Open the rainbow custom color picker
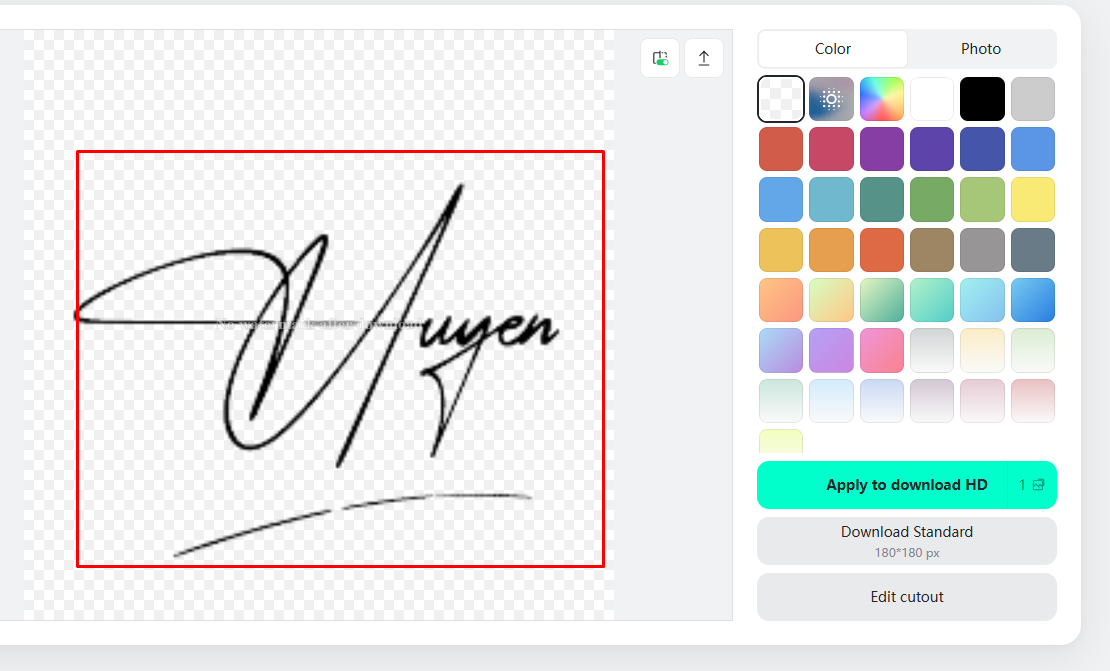 coord(881,99)
